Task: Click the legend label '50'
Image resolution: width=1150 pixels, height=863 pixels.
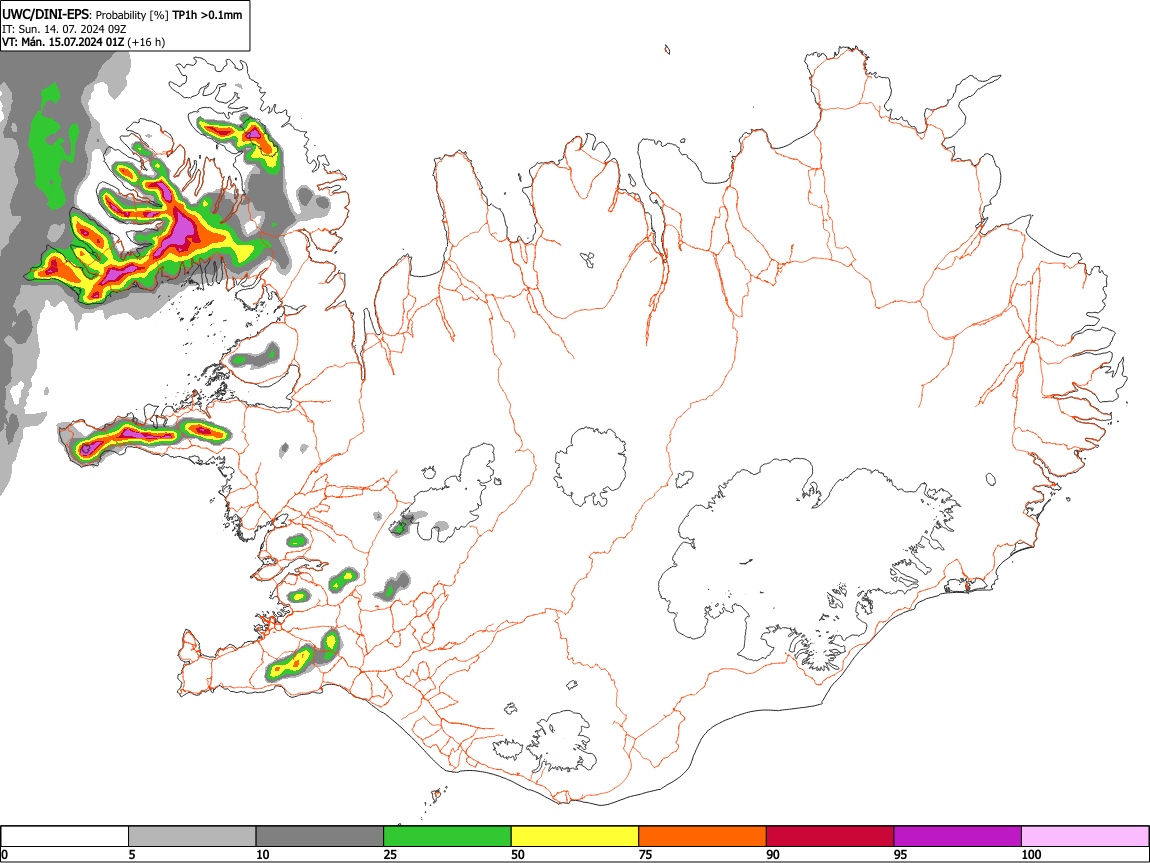Action: [518, 854]
